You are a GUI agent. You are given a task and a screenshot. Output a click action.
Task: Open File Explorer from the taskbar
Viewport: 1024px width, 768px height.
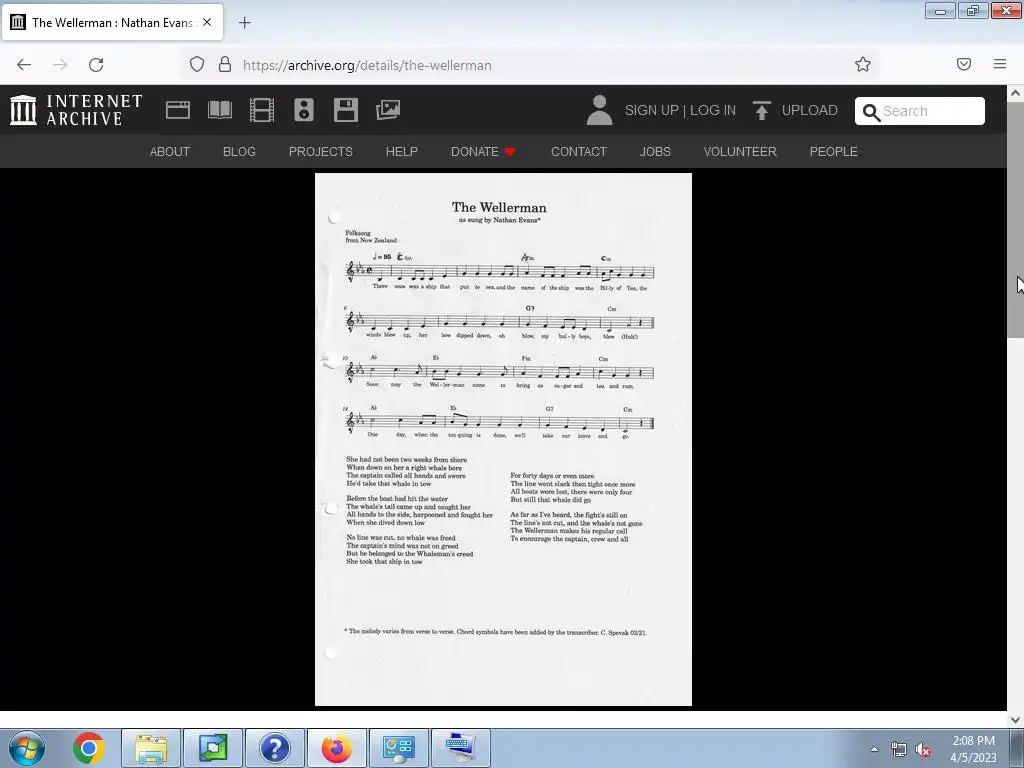pyautogui.click(x=151, y=748)
